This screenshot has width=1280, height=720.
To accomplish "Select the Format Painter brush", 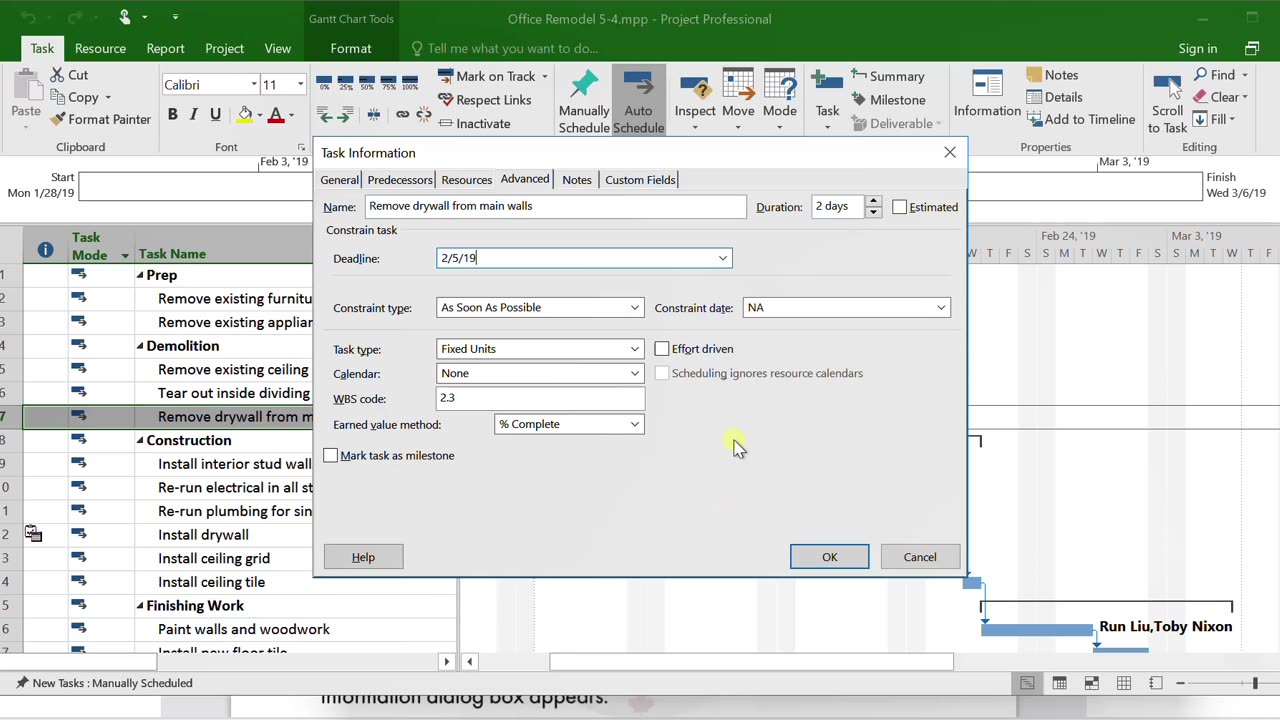I will point(58,119).
